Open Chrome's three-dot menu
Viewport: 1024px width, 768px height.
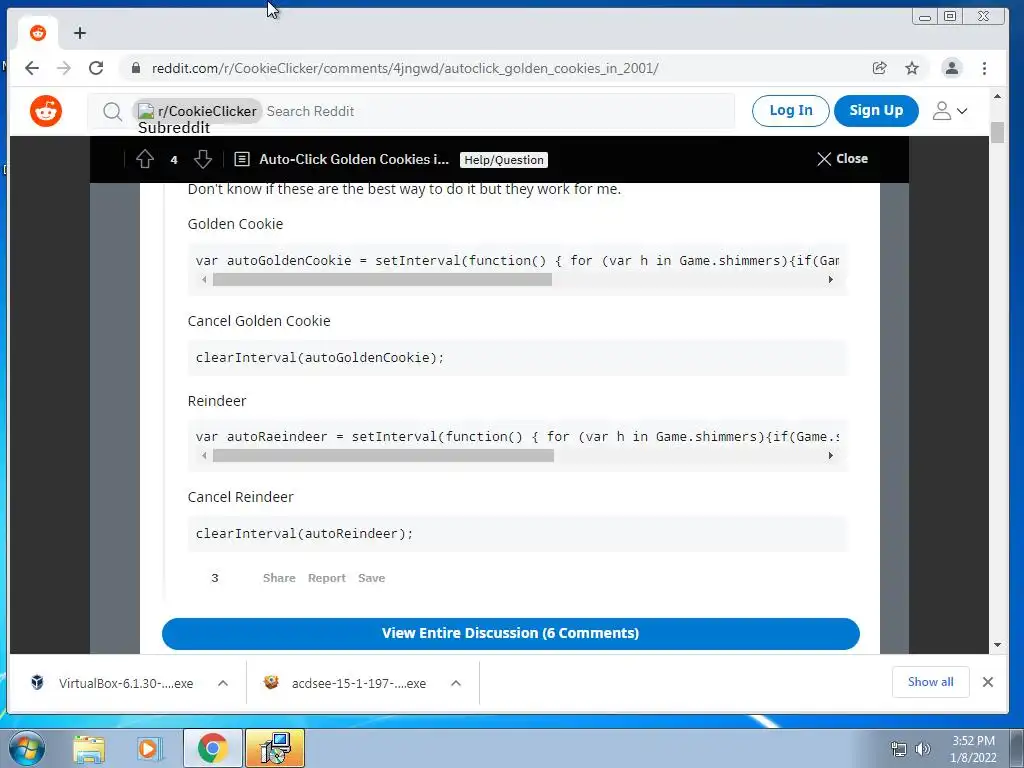pyautogui.click(x=984, y=68)
